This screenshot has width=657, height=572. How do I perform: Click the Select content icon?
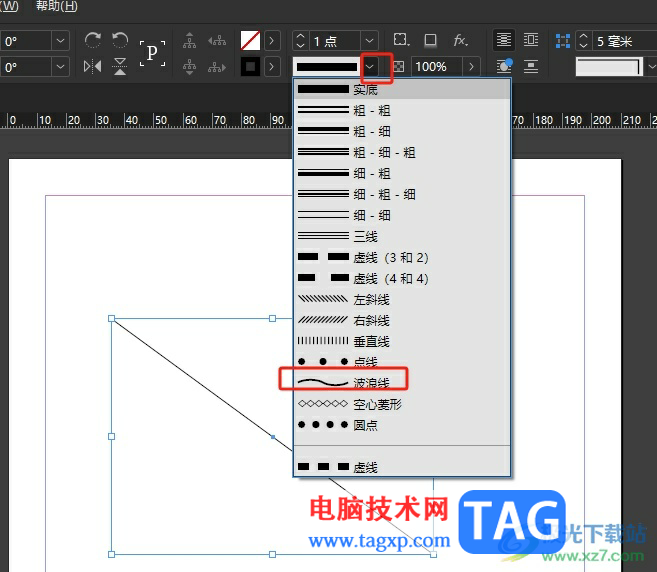click(189, 66)
